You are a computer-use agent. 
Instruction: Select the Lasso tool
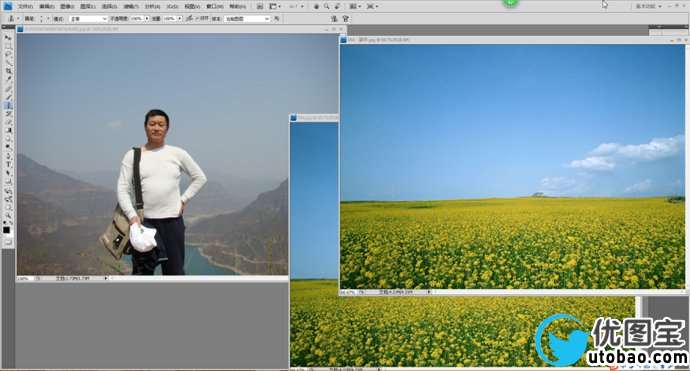pos(7,55)
